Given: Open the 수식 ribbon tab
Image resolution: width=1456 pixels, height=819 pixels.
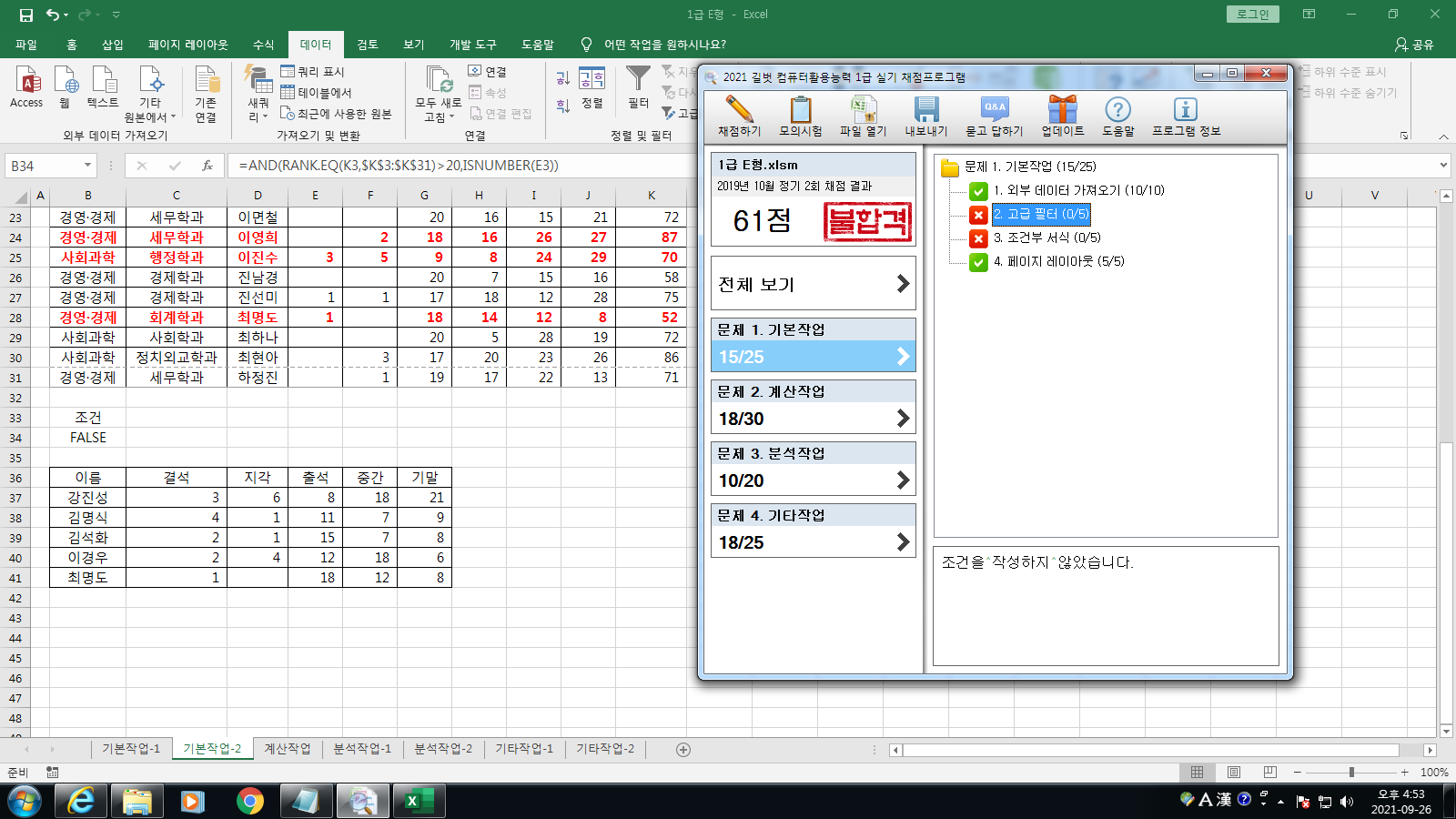Looking at the screenshot, I should (263, 45).
